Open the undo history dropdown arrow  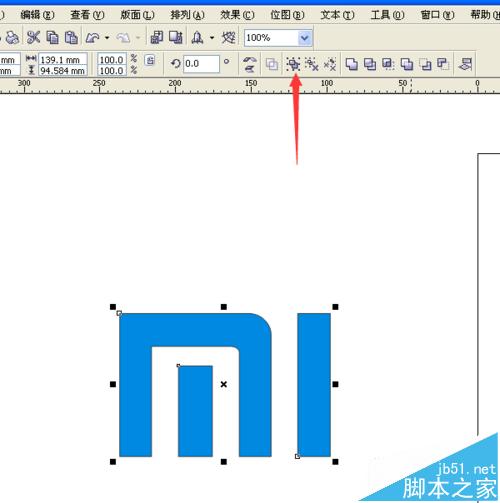[107, 38]
